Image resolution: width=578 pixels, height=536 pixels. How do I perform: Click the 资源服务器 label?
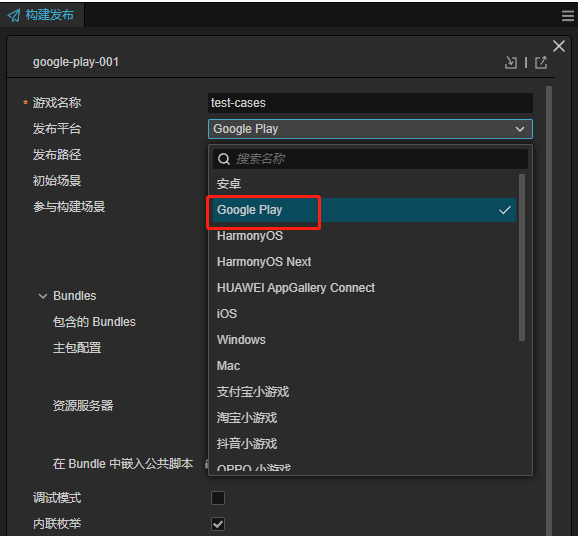[x=83, y=406]
